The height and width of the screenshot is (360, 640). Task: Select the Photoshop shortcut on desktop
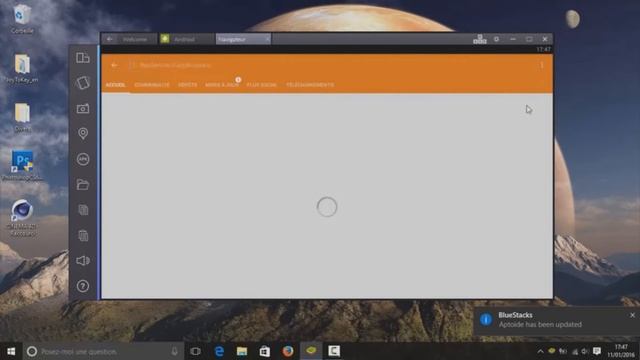(22, 165)
